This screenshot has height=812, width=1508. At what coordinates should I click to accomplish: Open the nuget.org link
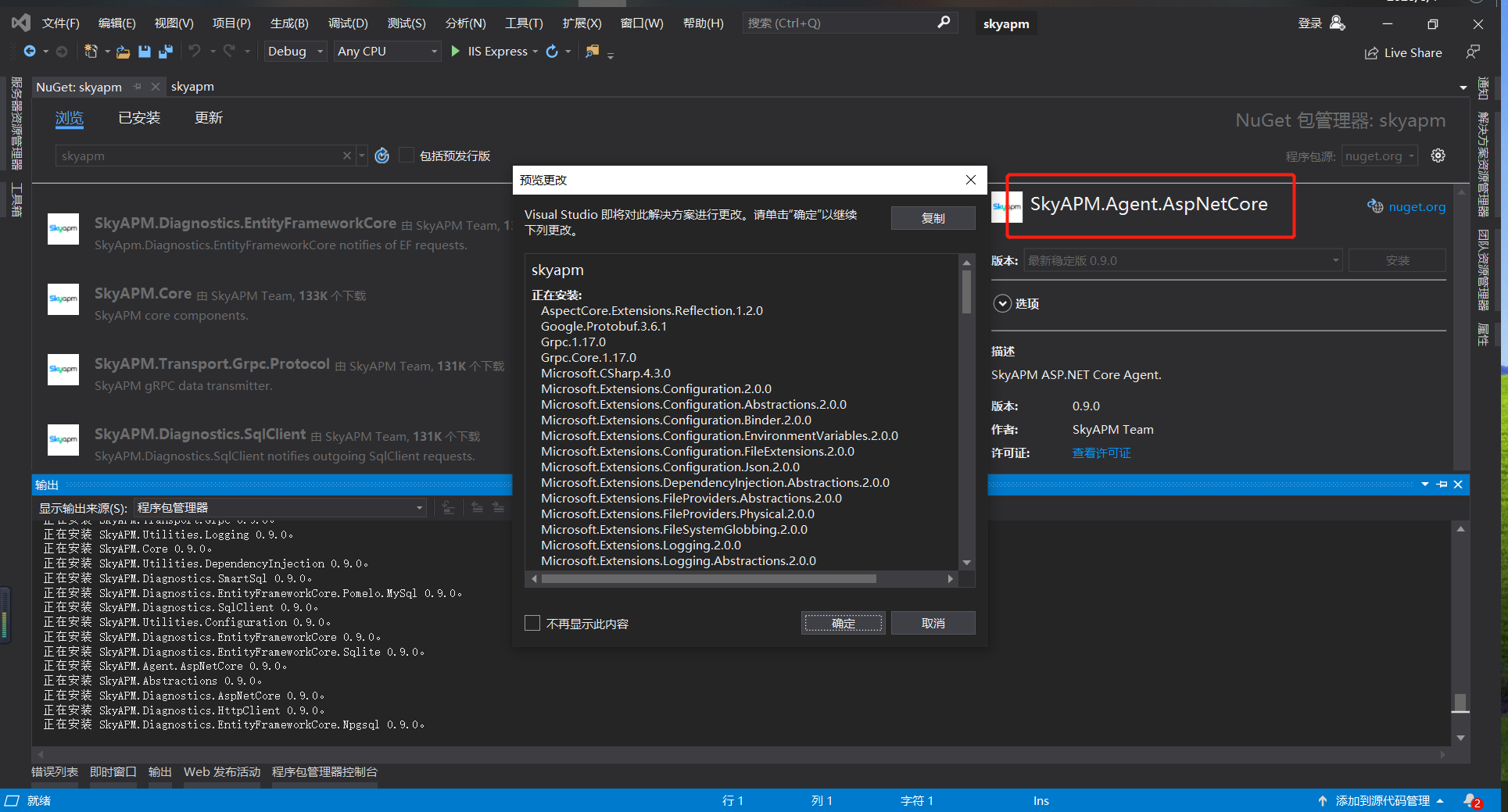click(x=1417, y=207)
